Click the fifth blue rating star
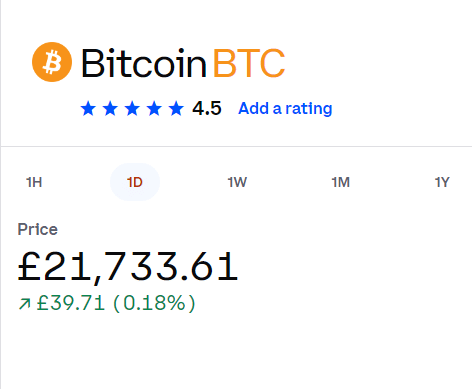The image size is (472, 389). point(176,109)
